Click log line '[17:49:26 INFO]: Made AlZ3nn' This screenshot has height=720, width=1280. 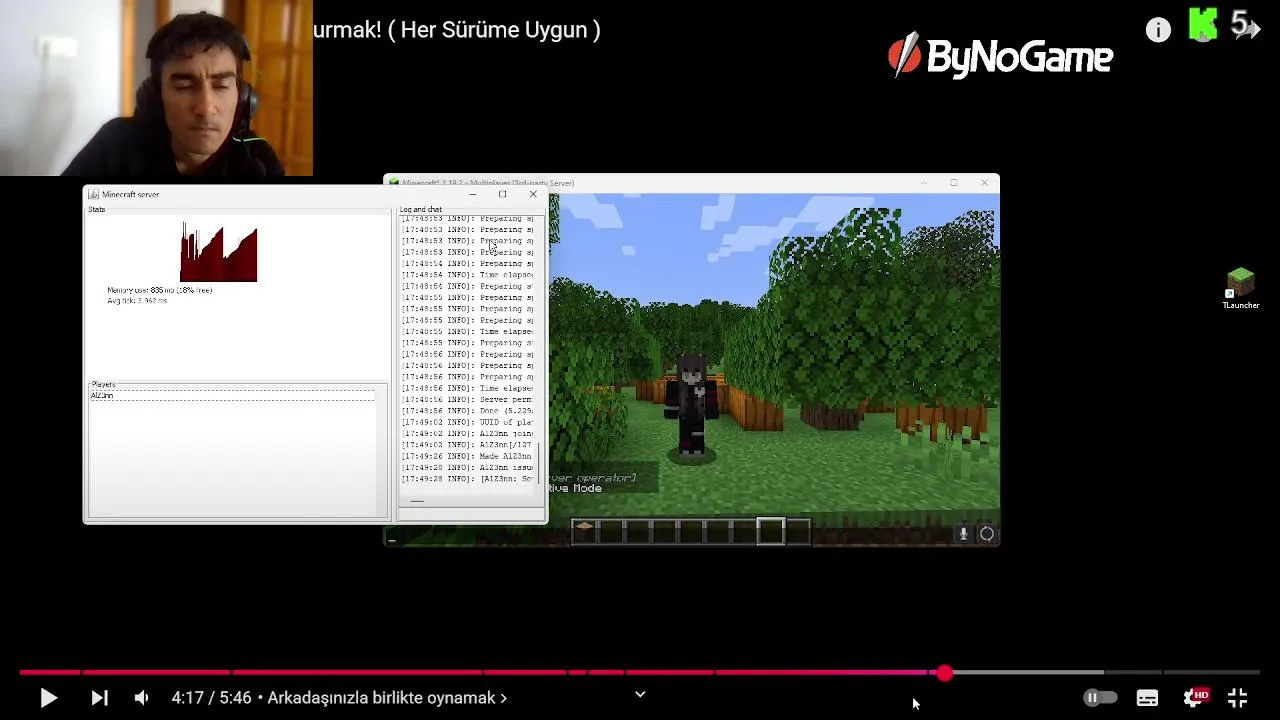[467, 456]
